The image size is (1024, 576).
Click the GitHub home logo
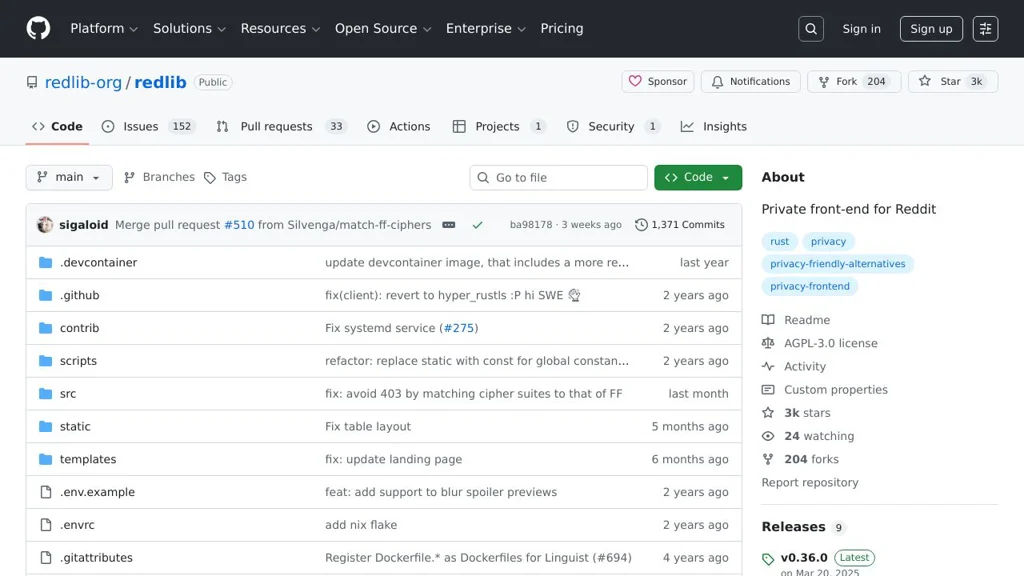(x=38, y=28)
